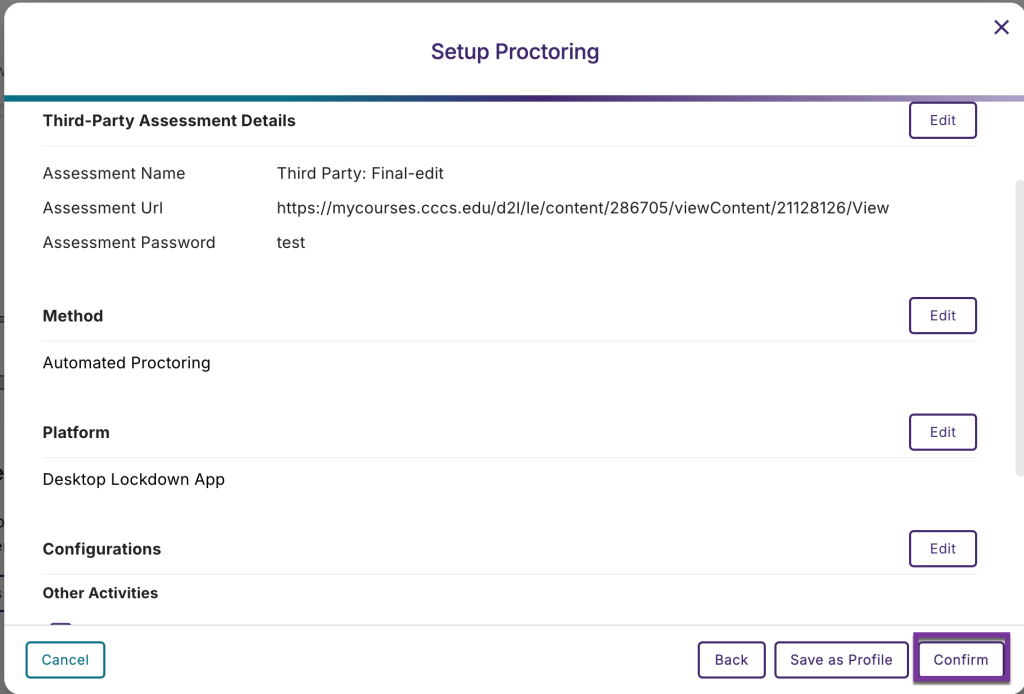The width and height of the screenshot is (1024, 694).
Task: Confirm the proctoring setup
Action: (961, 659)
